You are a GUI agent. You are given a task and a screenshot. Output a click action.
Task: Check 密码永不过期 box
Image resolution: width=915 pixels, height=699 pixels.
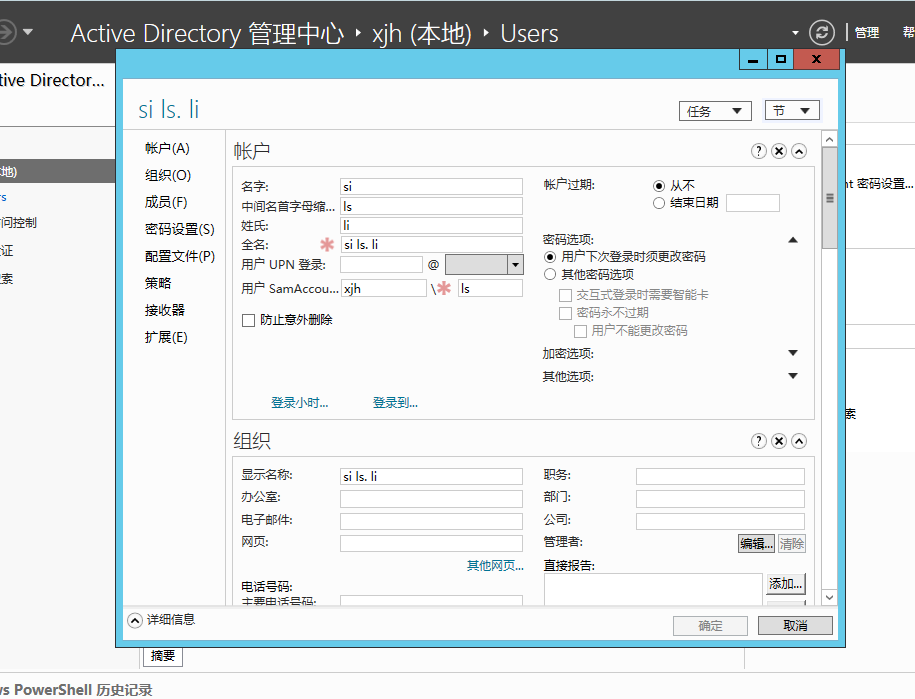coord(565,313)
